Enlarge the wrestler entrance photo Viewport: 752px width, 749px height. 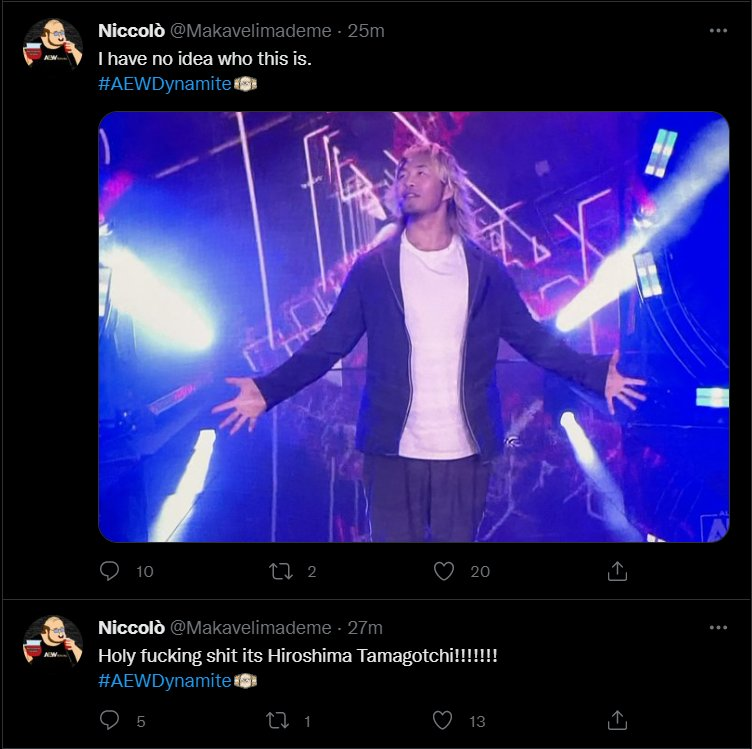coord(413,326)
